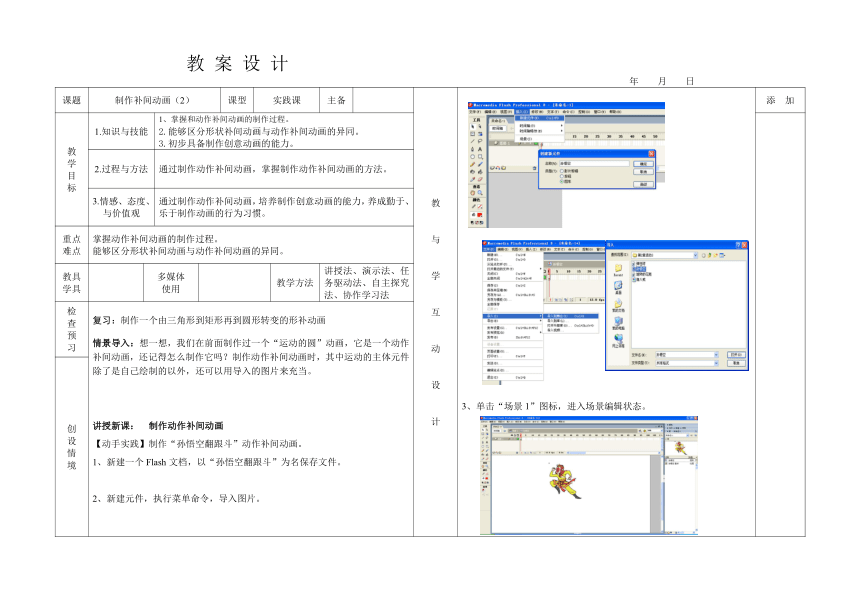Open the File menu in middle Flash screenshot
The height and width of the screenshot is (589, 860).
point(488,249)
